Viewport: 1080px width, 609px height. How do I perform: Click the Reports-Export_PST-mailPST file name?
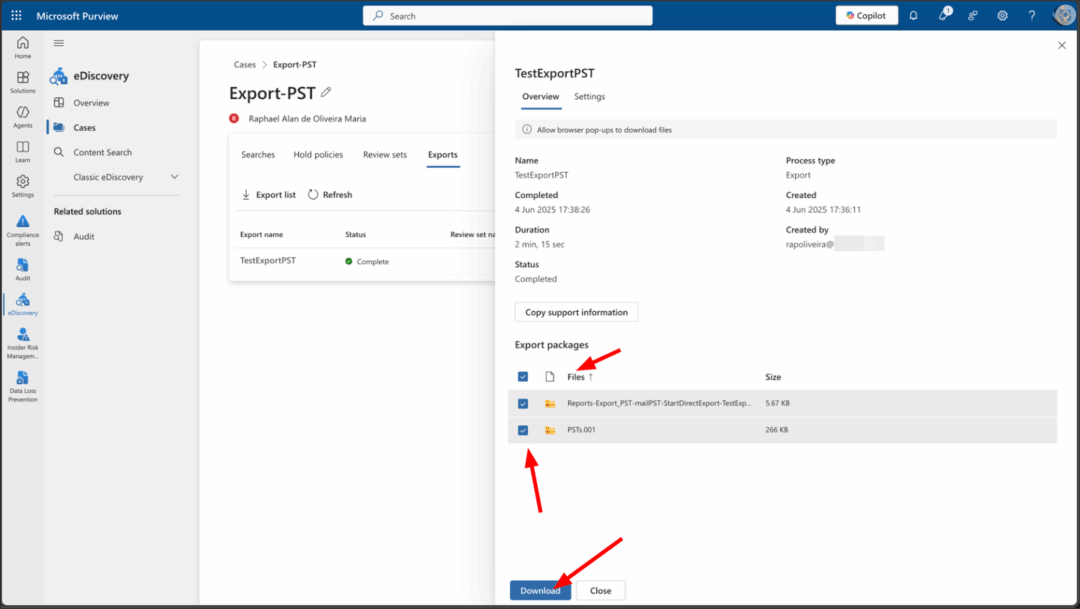(x=659, y=403)
